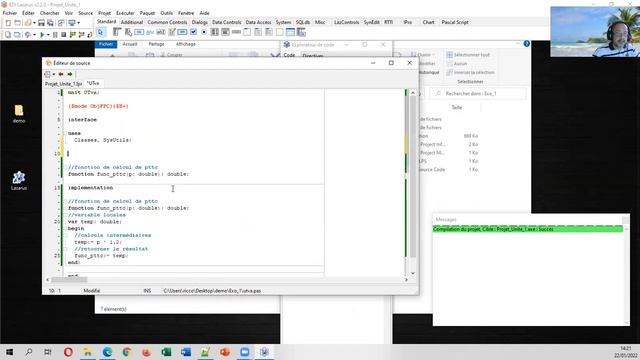Click the Save All icon

[50, 23]
